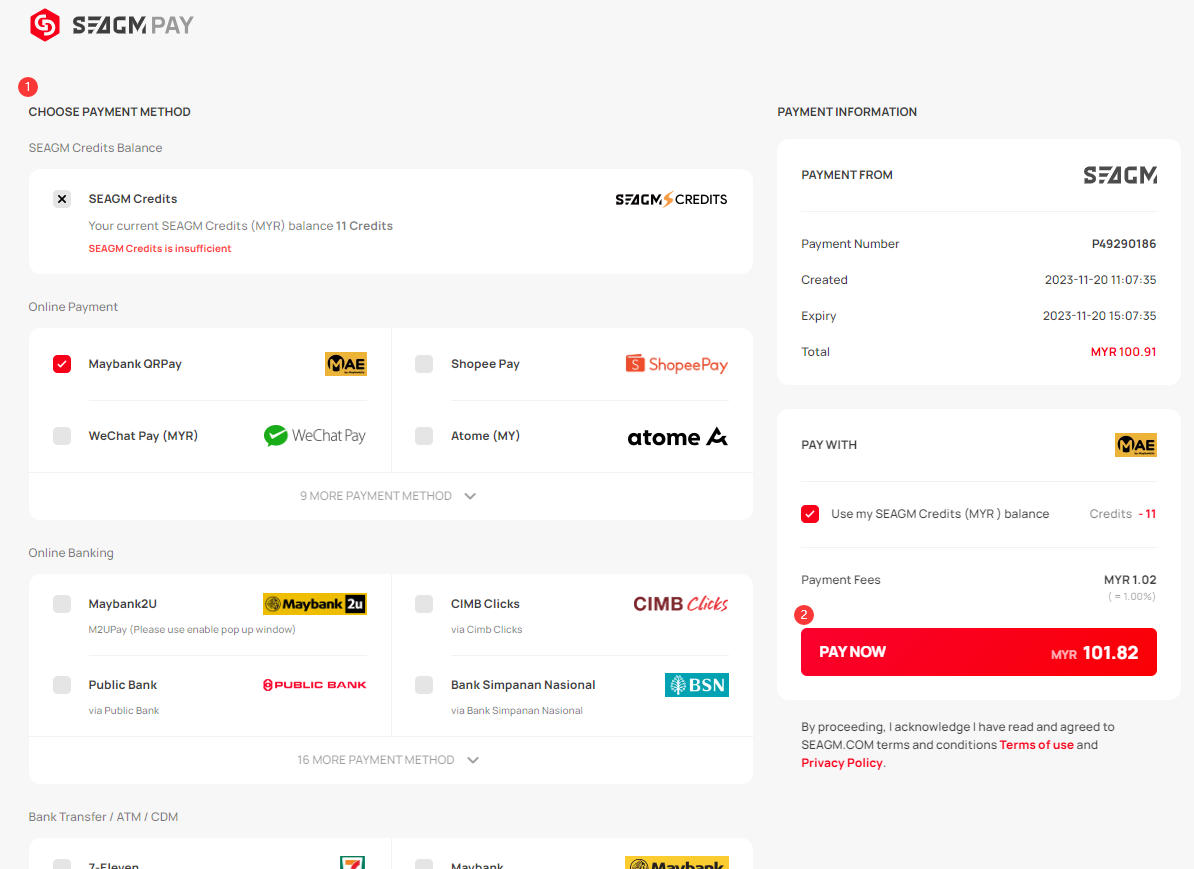Screen dimensions: 1194x869
Task: Select the Bank Simpanan Nasional checkbox
Action: (424, 685)
